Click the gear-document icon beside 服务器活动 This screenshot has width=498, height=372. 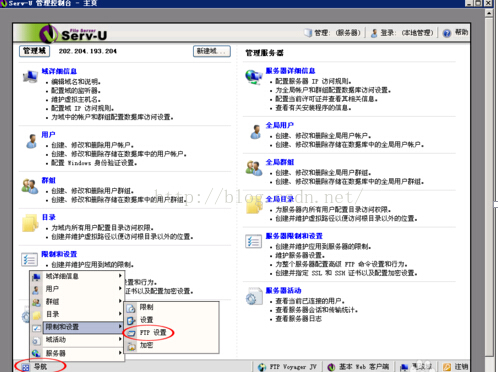[x=254, y=296]
